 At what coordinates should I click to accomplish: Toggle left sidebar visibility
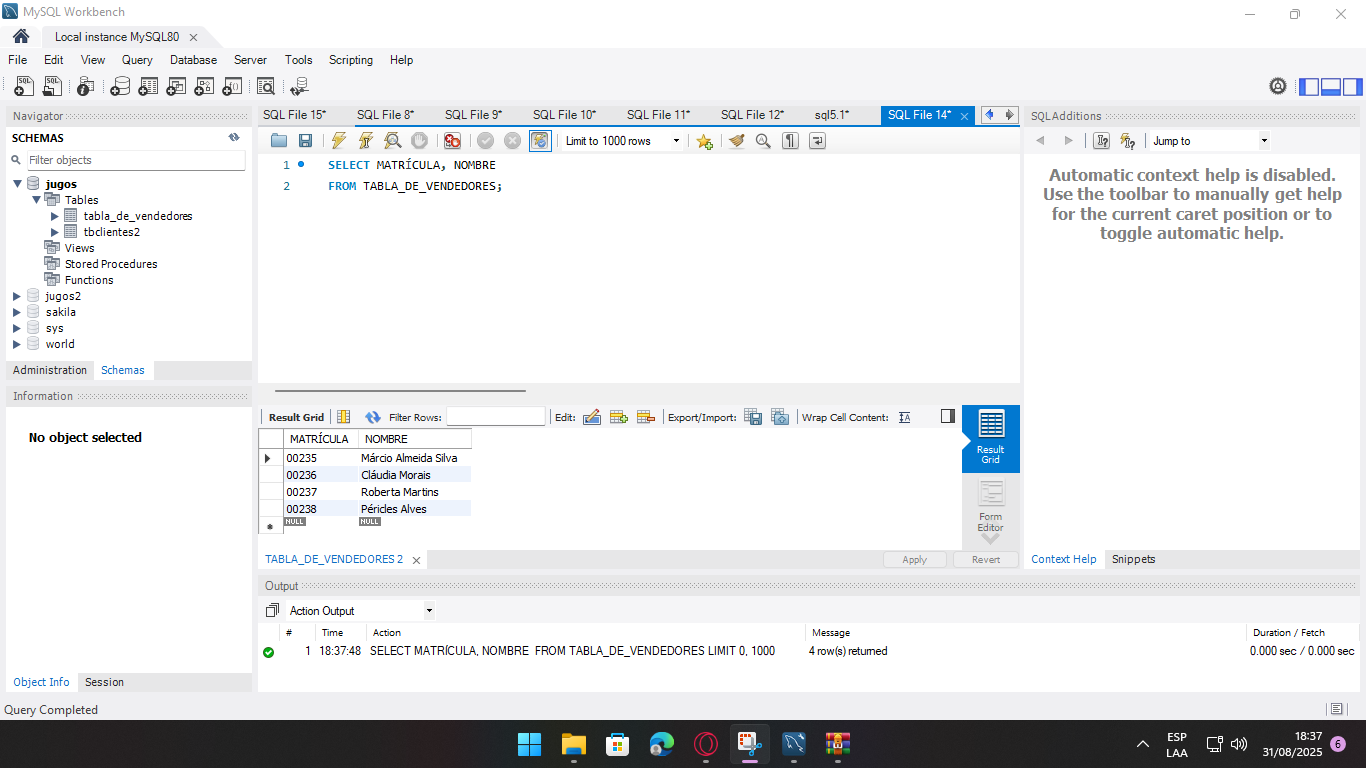coord(1309,87)
